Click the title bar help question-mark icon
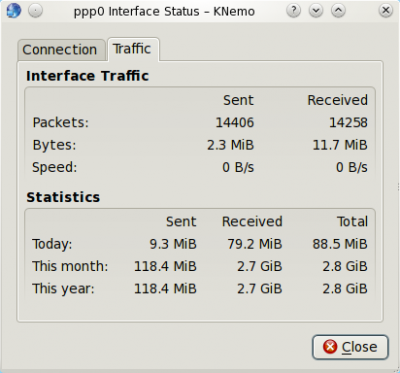Image resolution: width=400 pixels, height=373 pixels. click(x=294, y=11)
